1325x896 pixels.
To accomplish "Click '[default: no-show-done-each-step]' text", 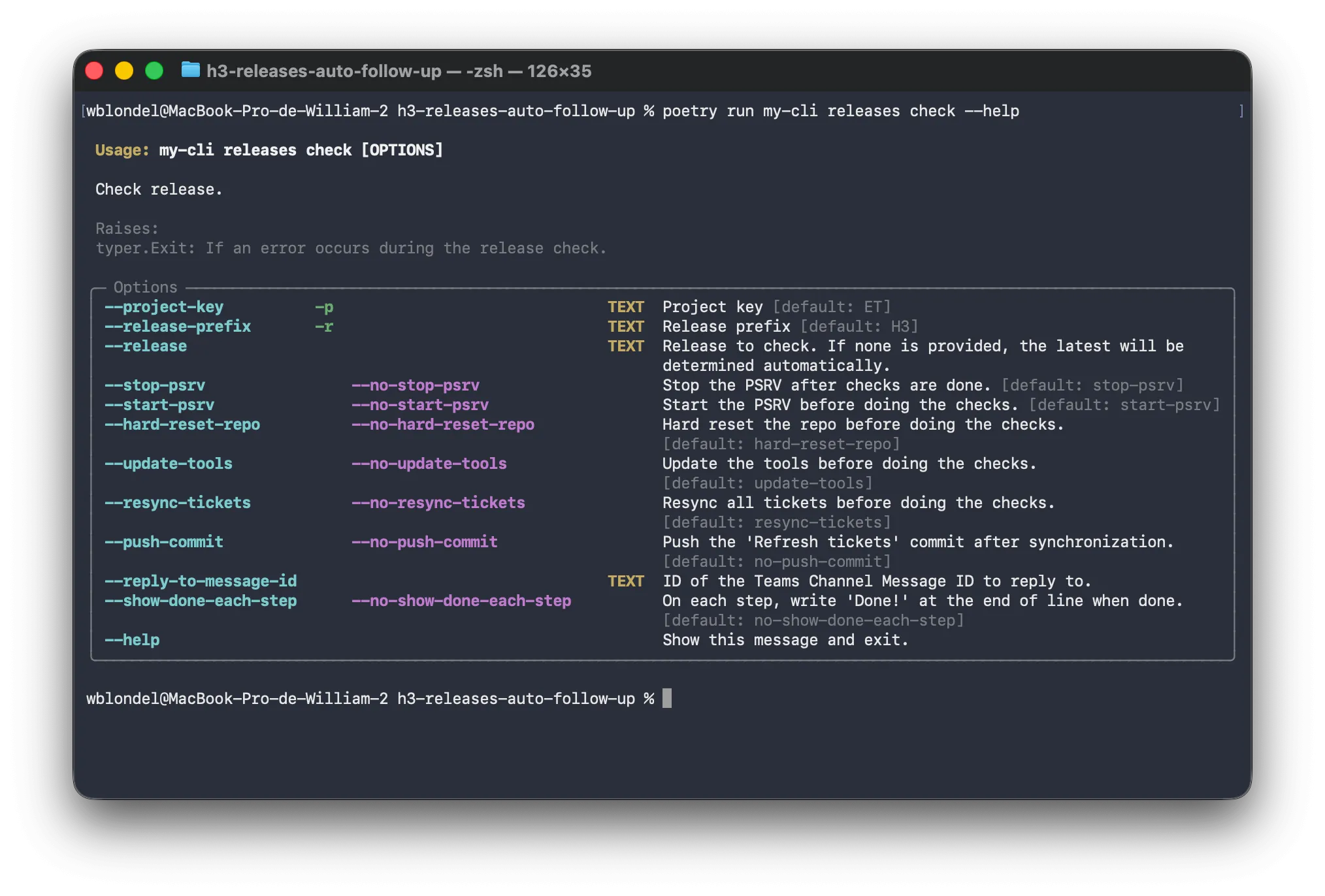I will coord(813,620).
